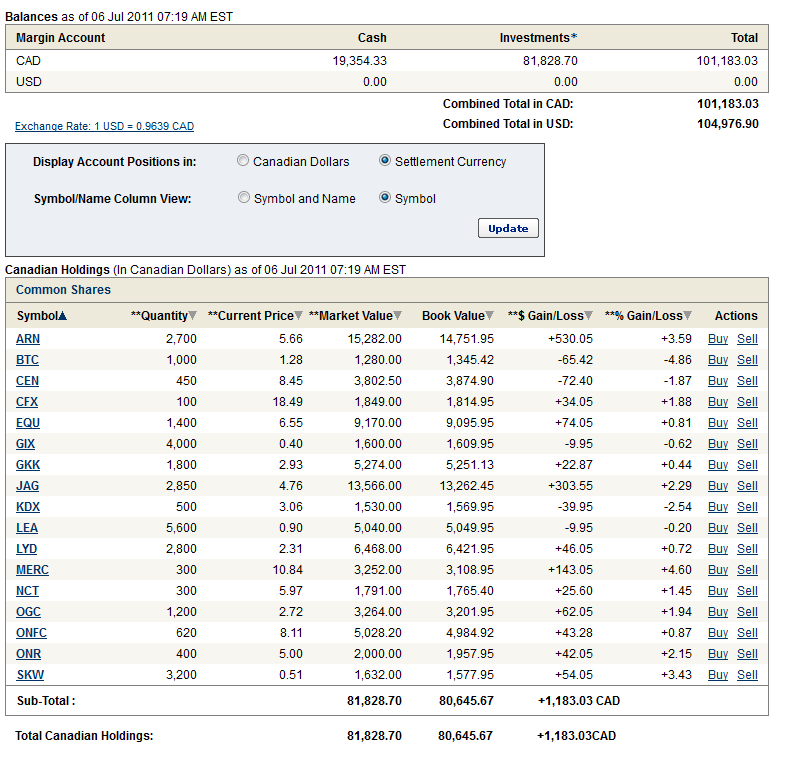Viewport: 794px width, 761px height.
Task: Open the ARN symbol link
Action: click(x=28, y=339)
